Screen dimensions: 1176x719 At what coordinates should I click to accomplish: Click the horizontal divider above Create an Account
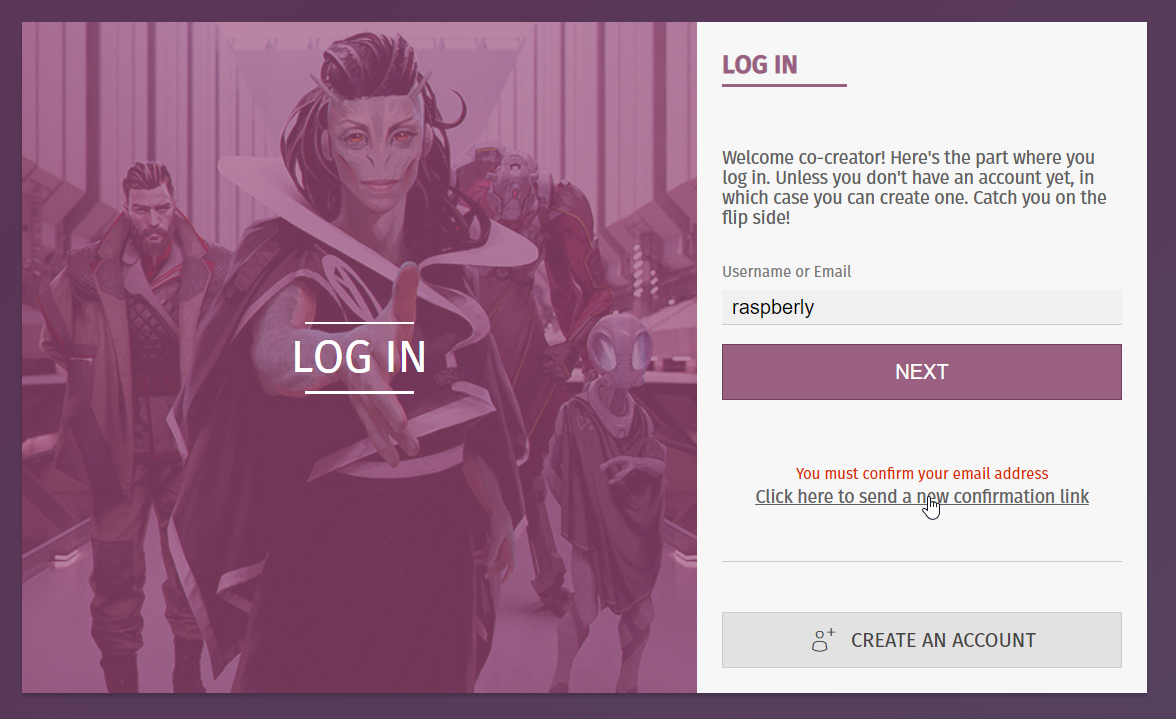(x=922, y=562)
